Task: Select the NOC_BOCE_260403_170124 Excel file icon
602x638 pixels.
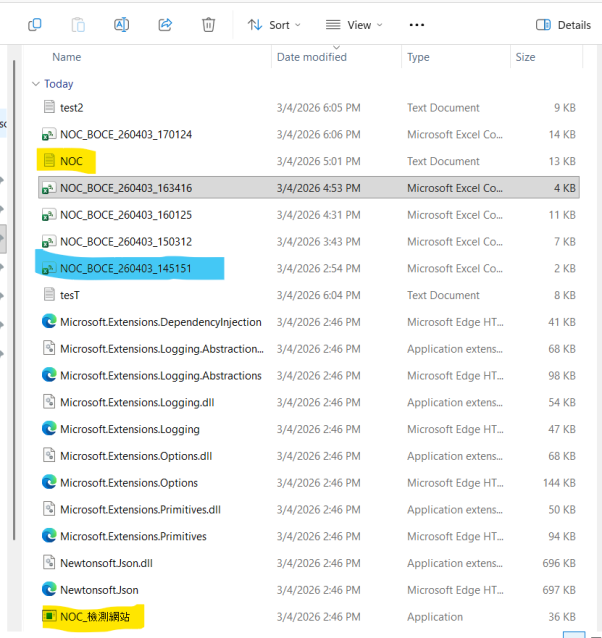Action: coord(48,134)
